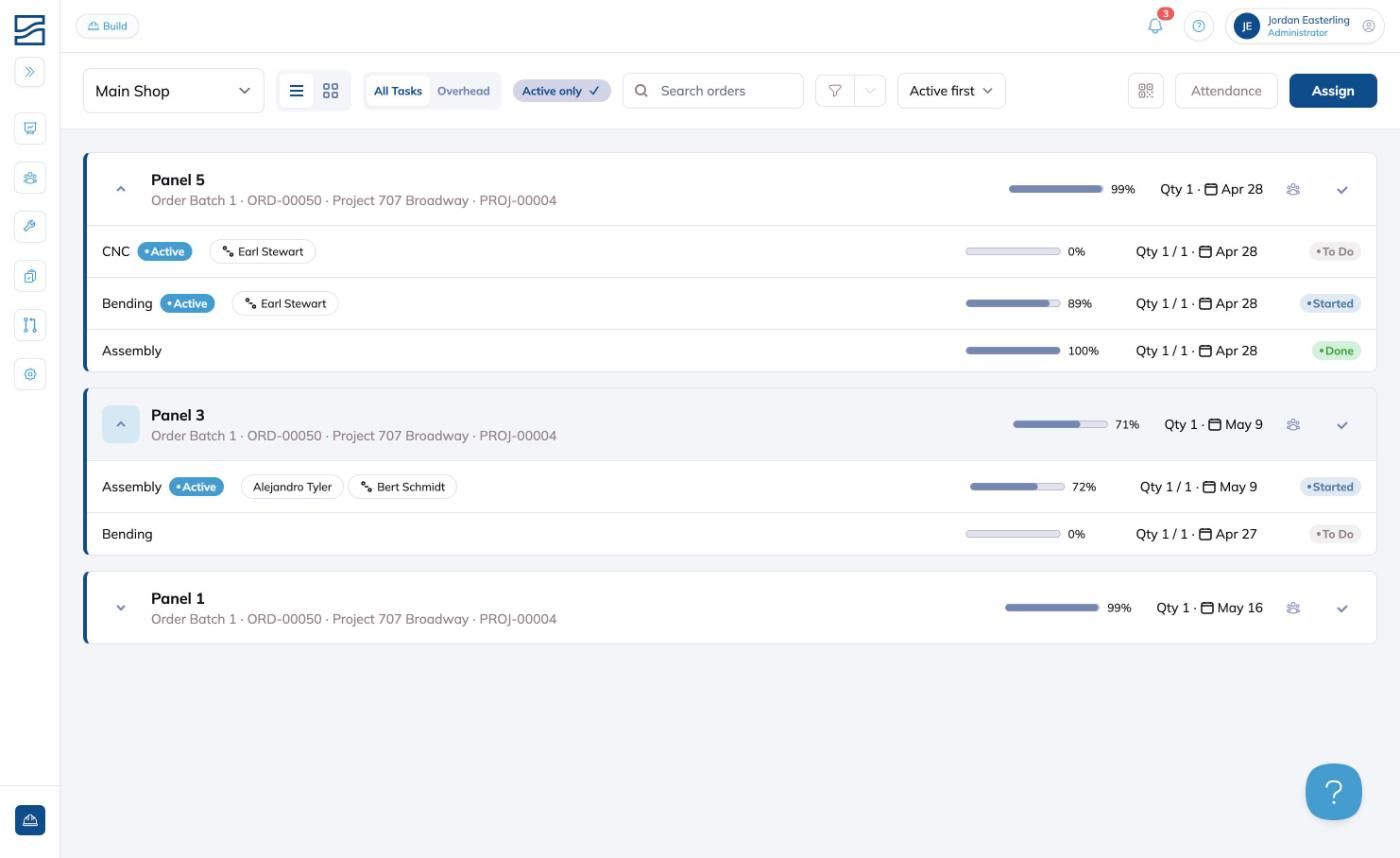Open the QR code scanner icon
The image size is (1400, 858).
click(1146, 91)
